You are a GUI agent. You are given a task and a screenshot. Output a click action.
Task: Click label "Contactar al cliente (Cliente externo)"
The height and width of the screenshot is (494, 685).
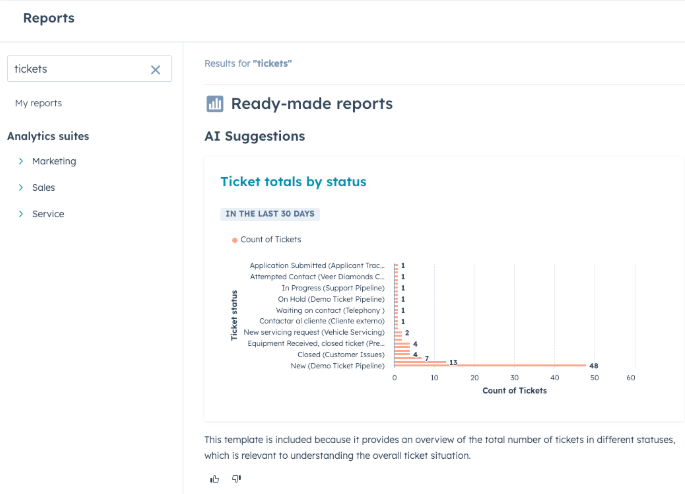click(322, 321)
